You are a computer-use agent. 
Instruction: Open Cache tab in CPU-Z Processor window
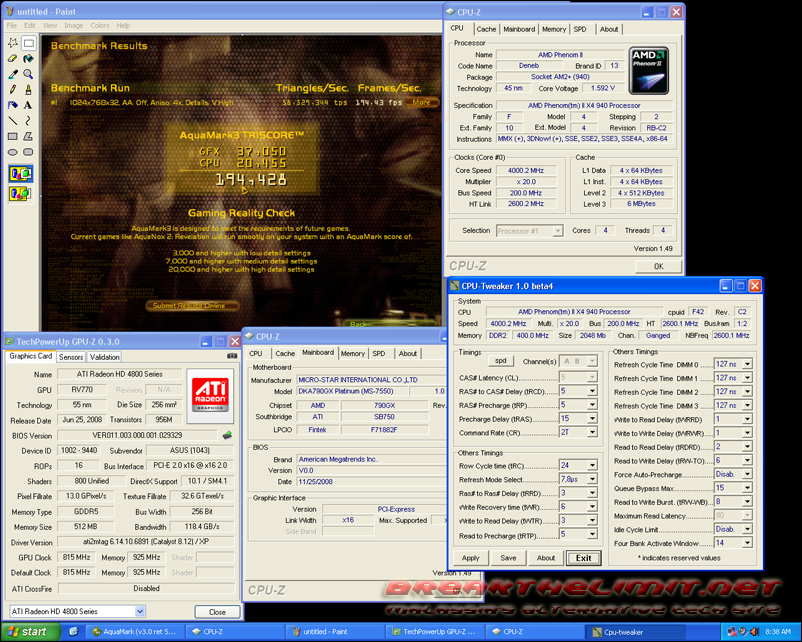coord(486,29)
